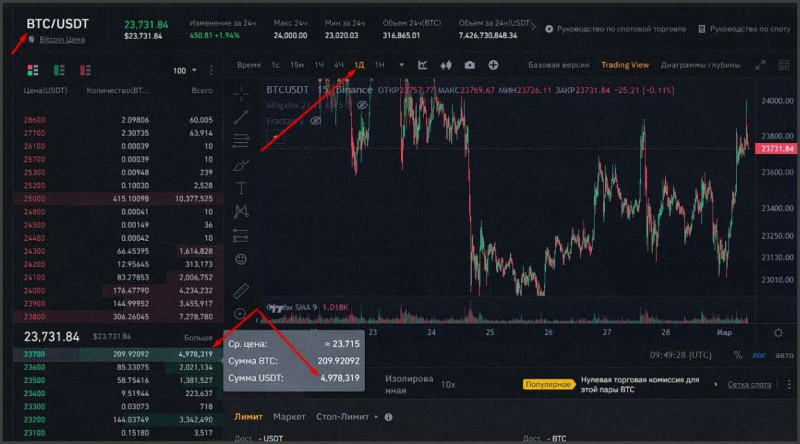Select Лимит order tab
This screenshot has height=444, width=800.
[x=248, y=417]
